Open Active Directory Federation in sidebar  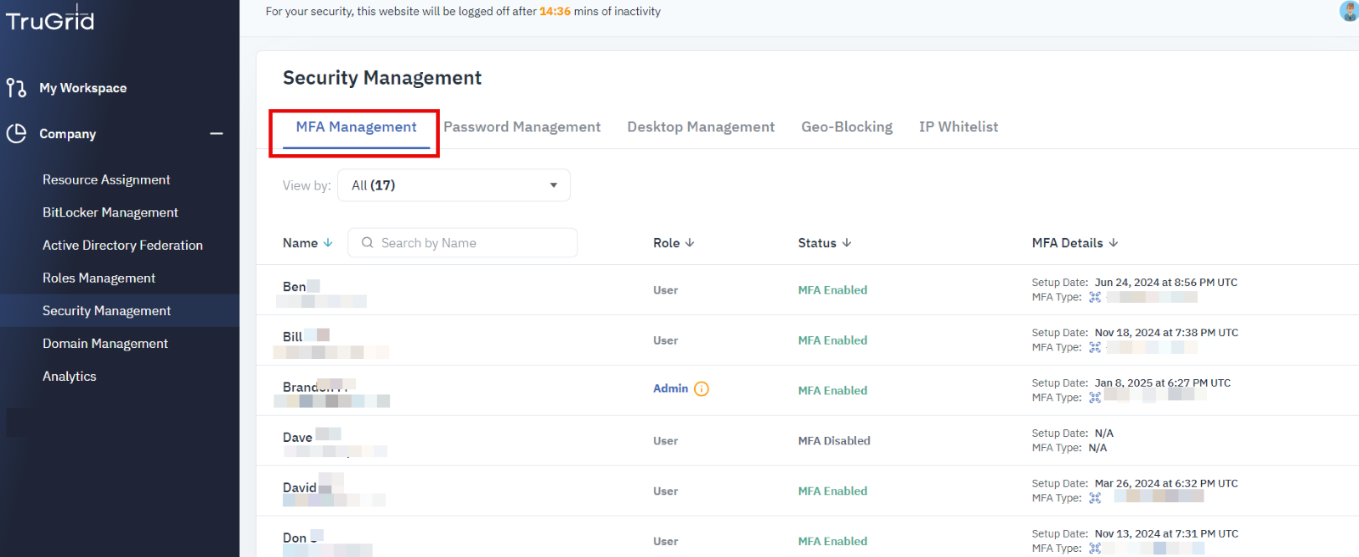(x=120, y=245)
